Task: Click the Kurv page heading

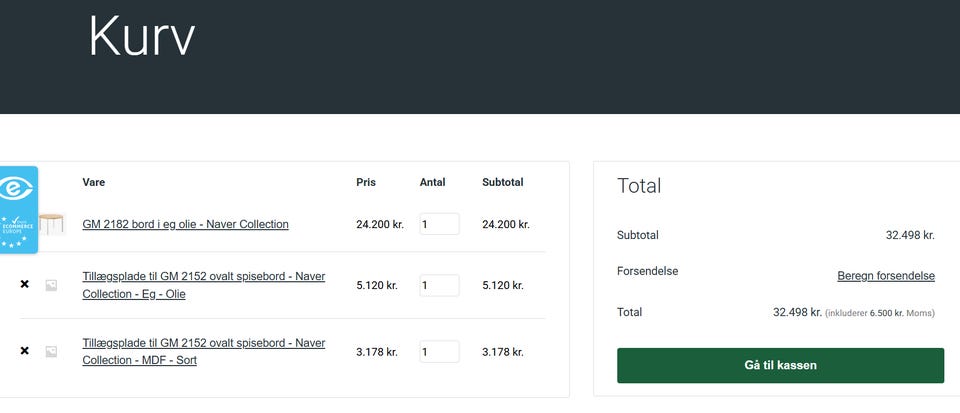Action: pos(141,37)
